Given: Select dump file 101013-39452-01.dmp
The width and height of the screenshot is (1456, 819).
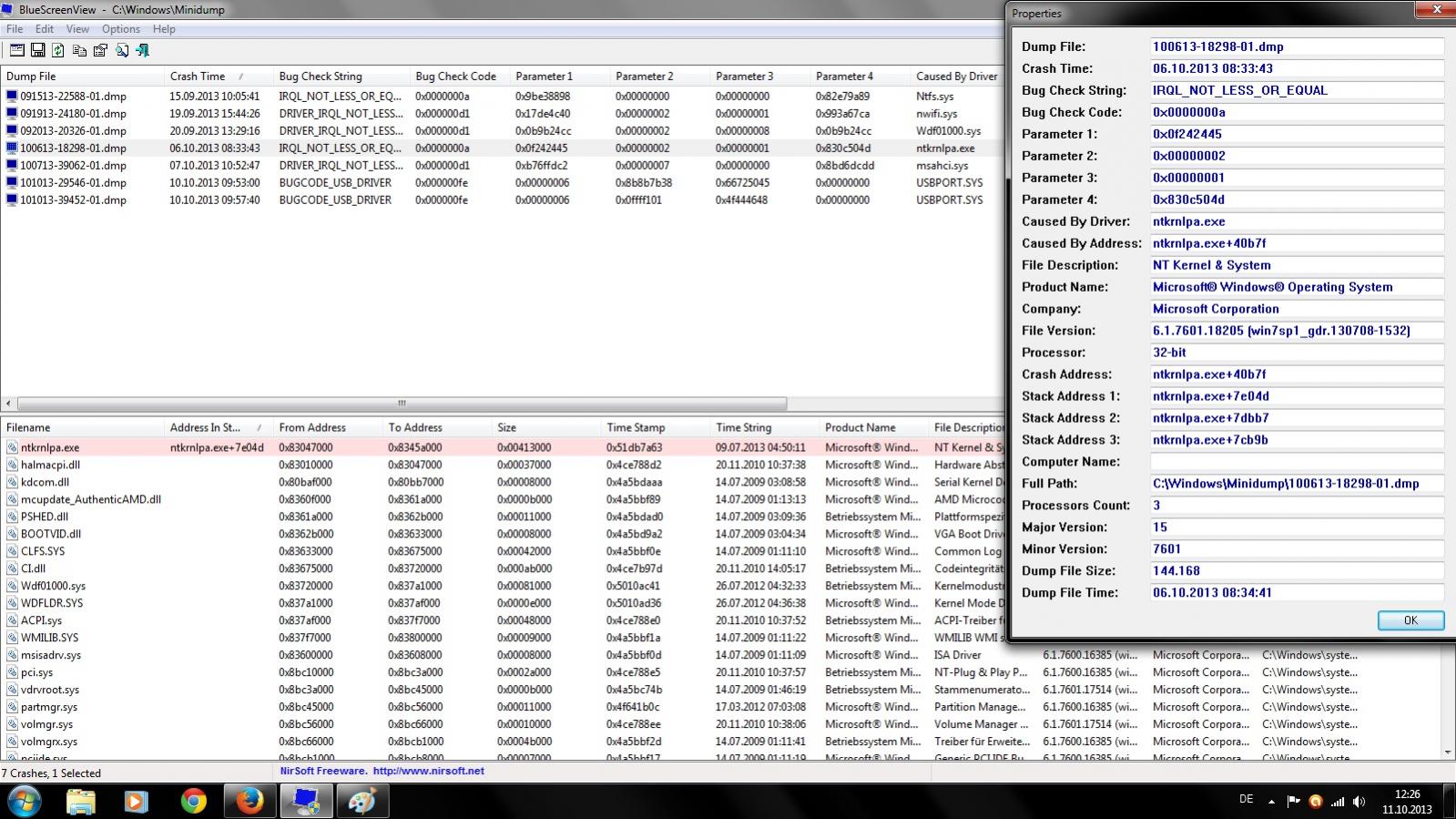Looking at the screenshot, I should pos(73,200).
